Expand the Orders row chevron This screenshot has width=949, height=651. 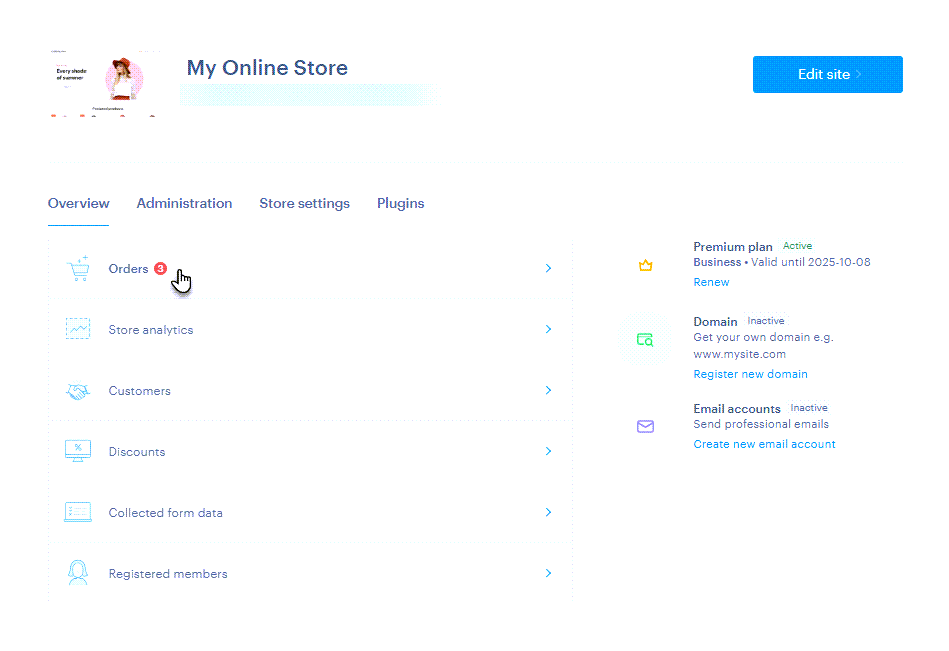pos(548,268)
